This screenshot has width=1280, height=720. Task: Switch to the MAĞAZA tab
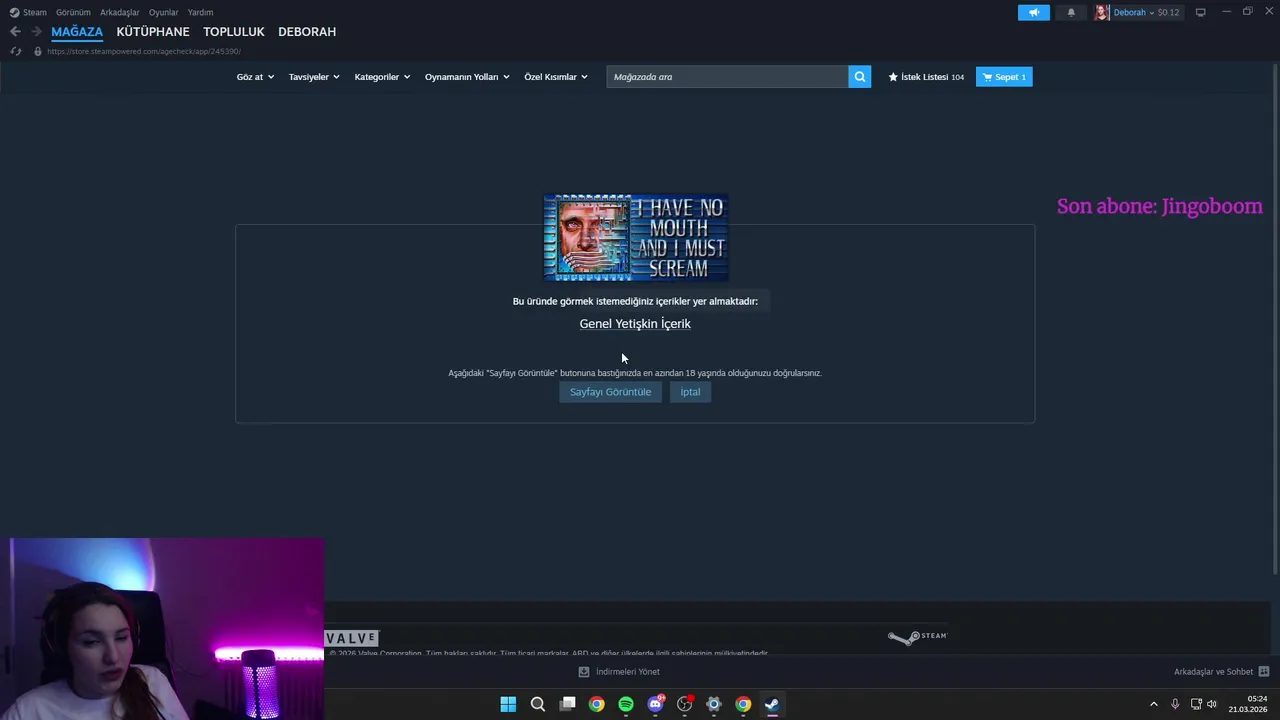[x=77, y=32]
